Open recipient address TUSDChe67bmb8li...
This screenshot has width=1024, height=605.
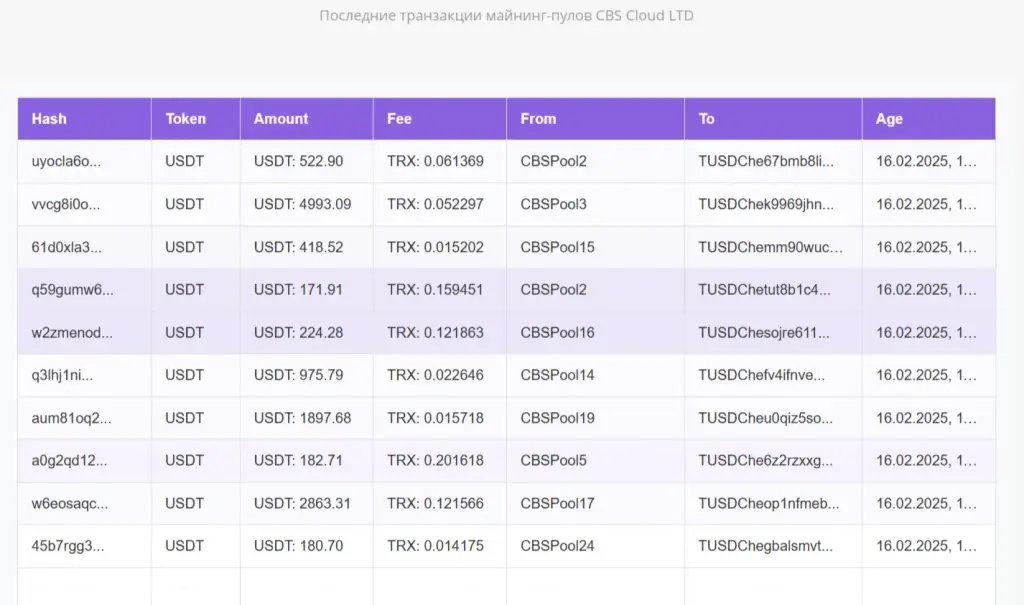click(x=766, y=161)
